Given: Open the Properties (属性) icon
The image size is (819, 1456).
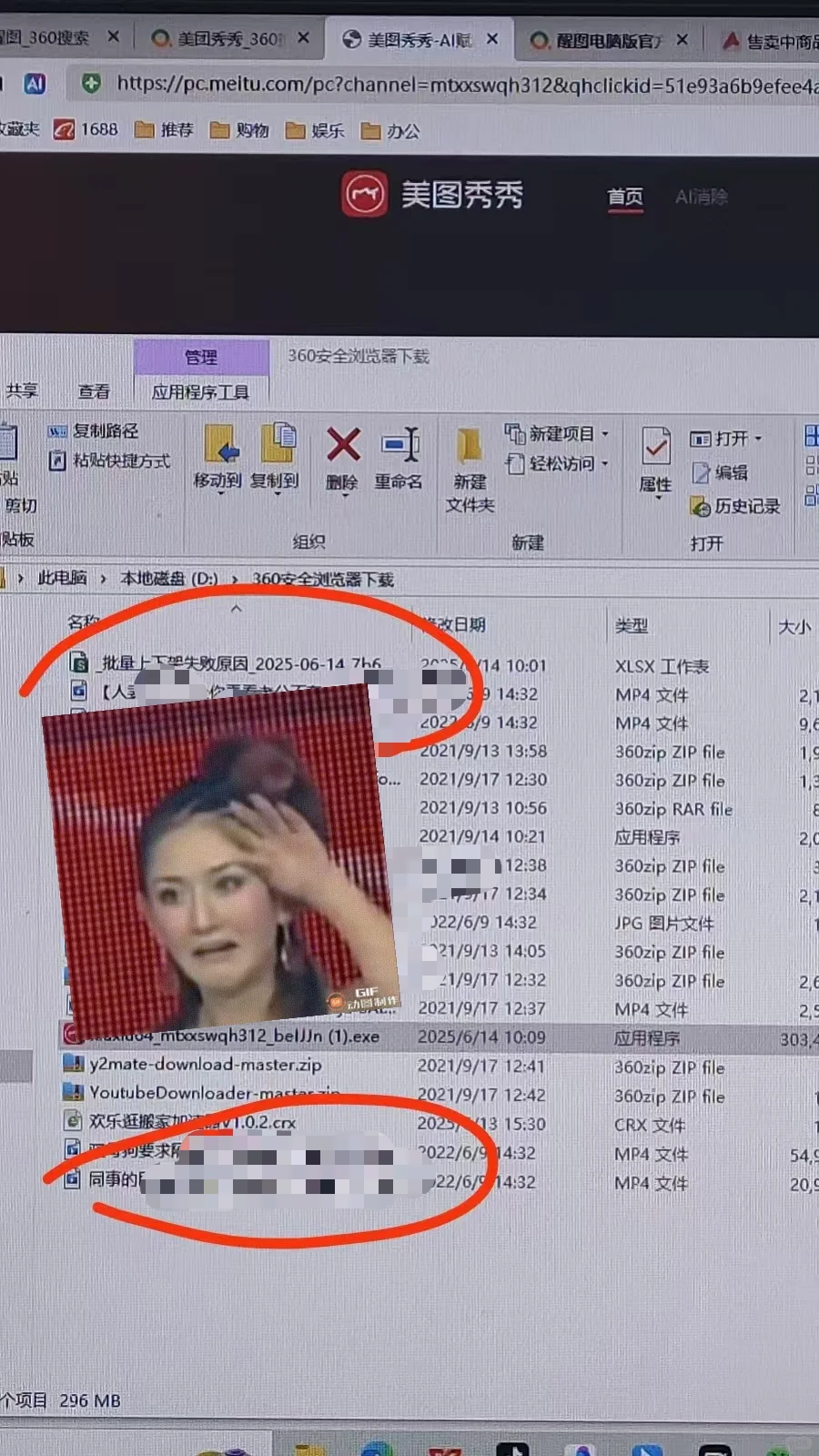Looking at the screenshot, I should [655, 446].
